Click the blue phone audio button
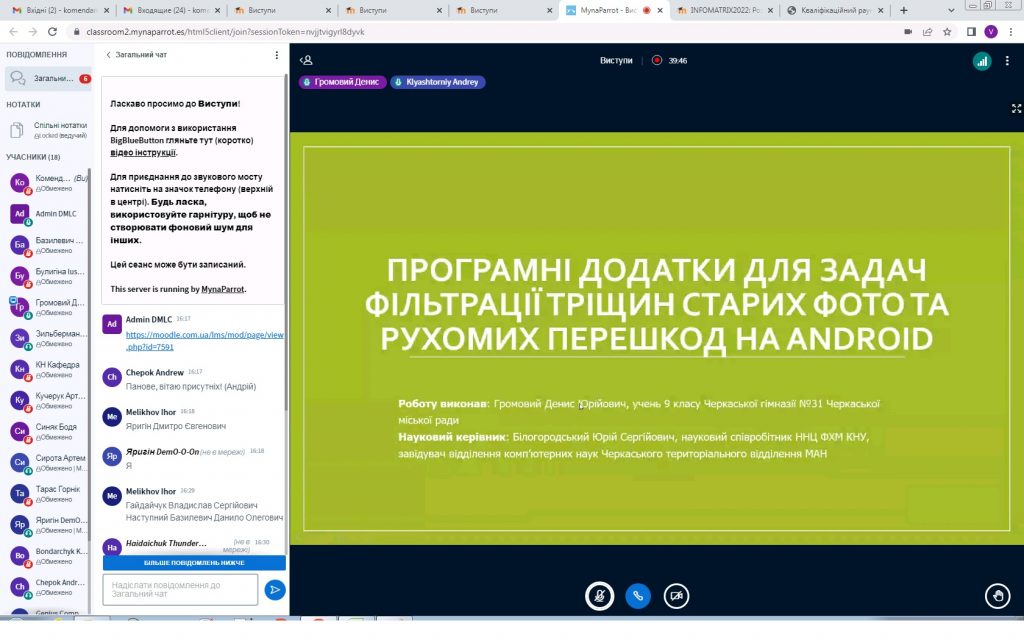Screen dimensions: 1024x640 [638, 596]
